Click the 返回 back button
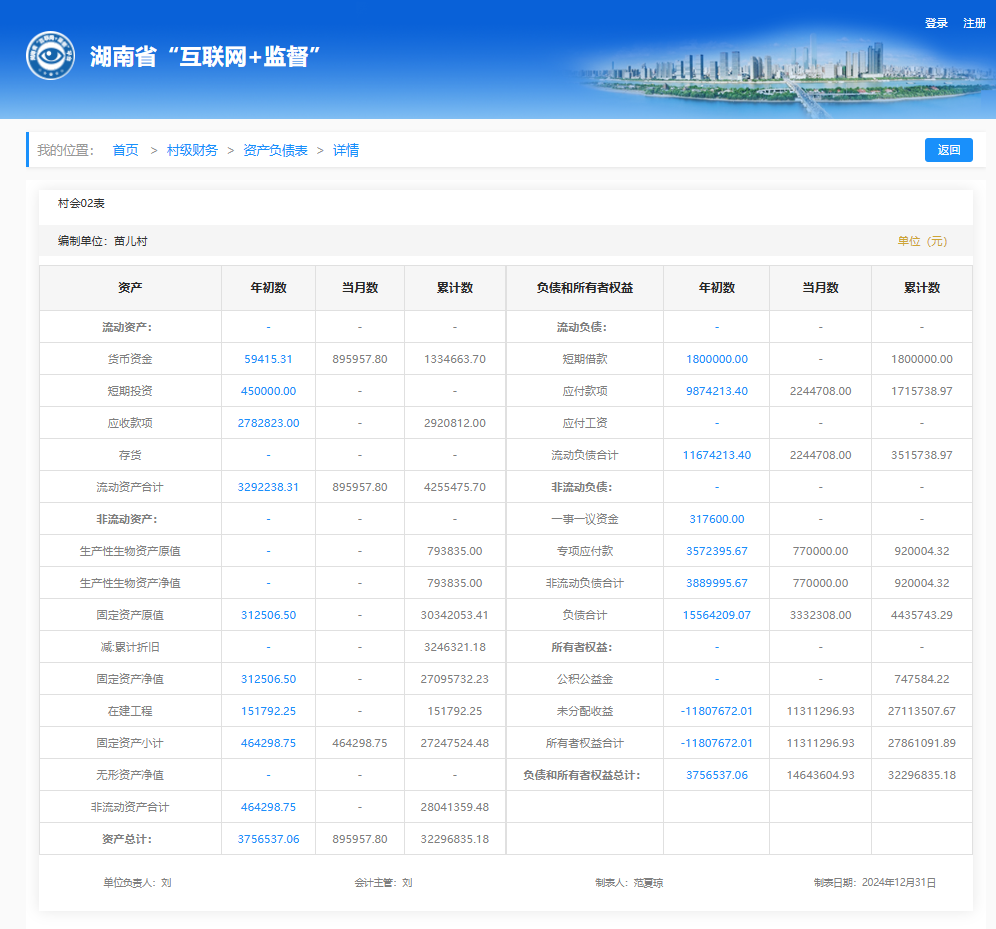 948,150
